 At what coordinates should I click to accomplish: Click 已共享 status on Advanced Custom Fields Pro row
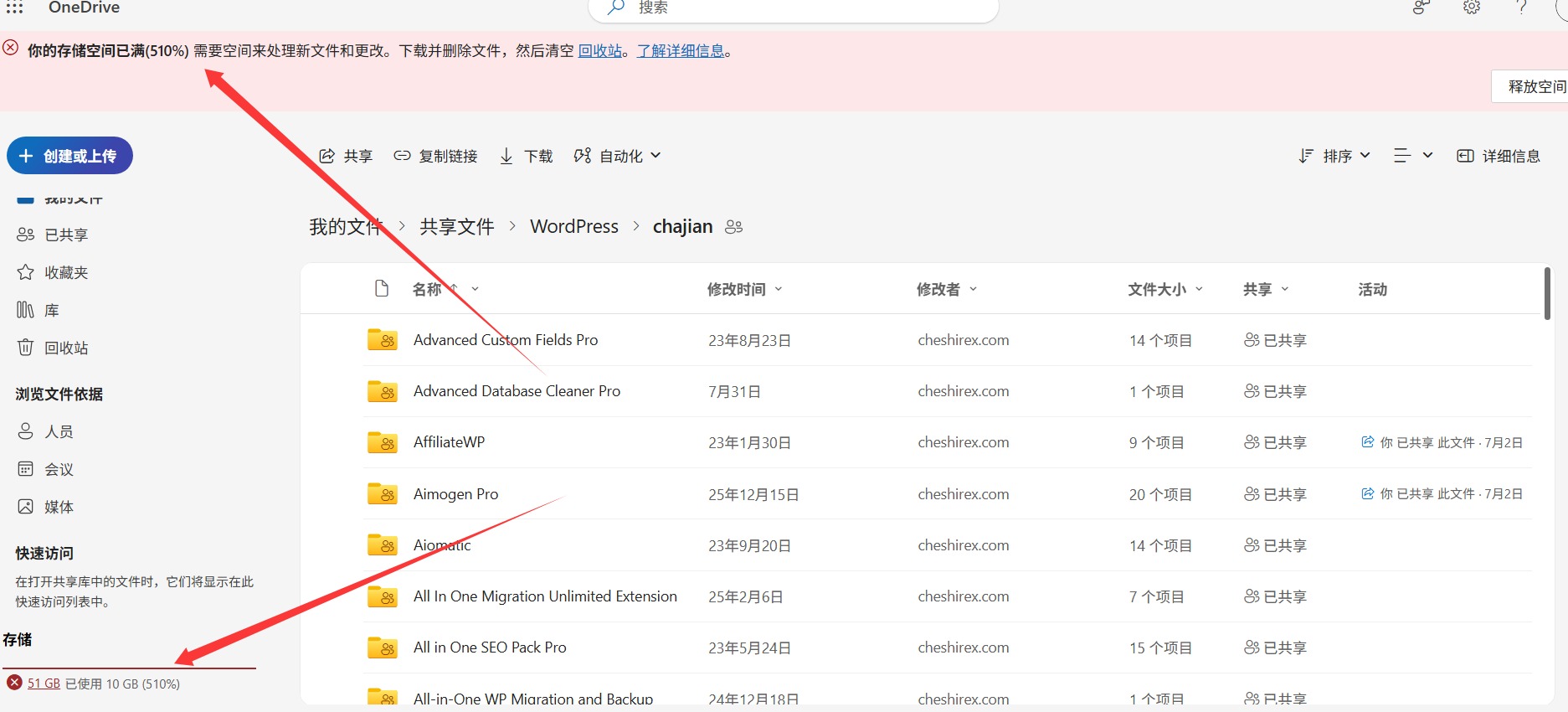(1275, 340)
